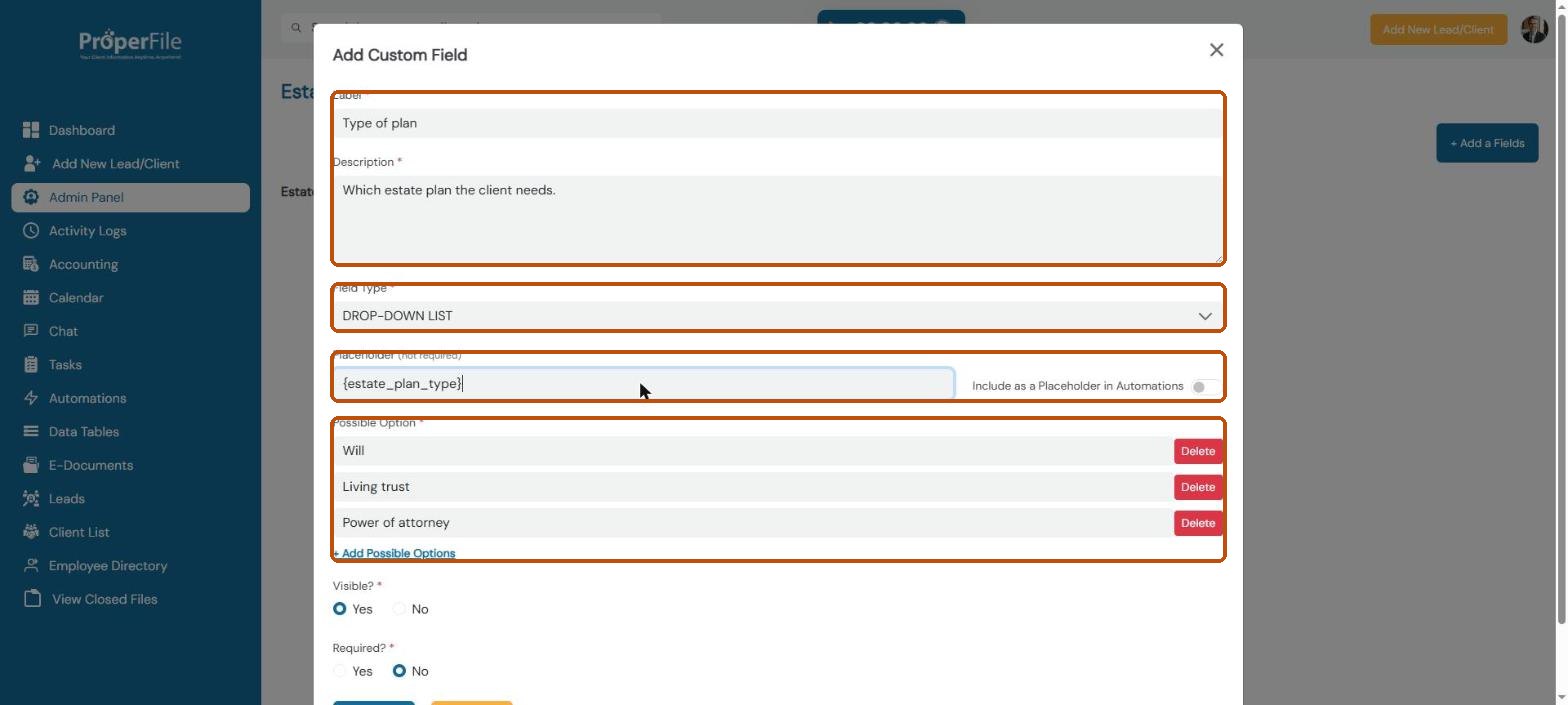The width and height of the screenshot is (1568, 705).
Task: Go to Tasks menu item
Action: tap(65, 365)
